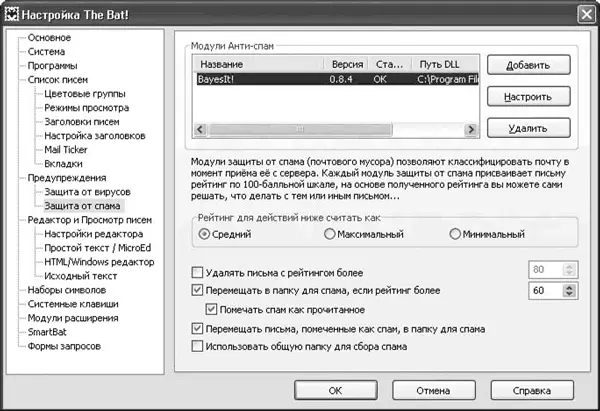Open SmartBat settings
600x411 pixels.
(x=47, y=332)
